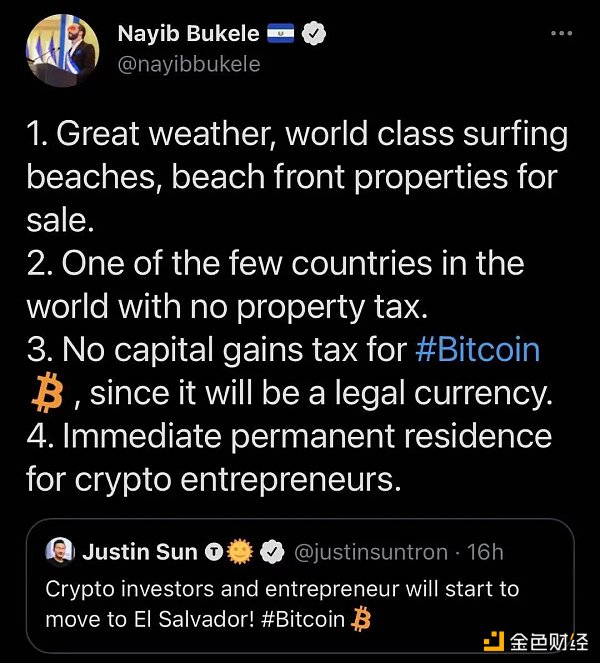
Task: Click Justin Sun's verified badge
Action: [270, 551]
